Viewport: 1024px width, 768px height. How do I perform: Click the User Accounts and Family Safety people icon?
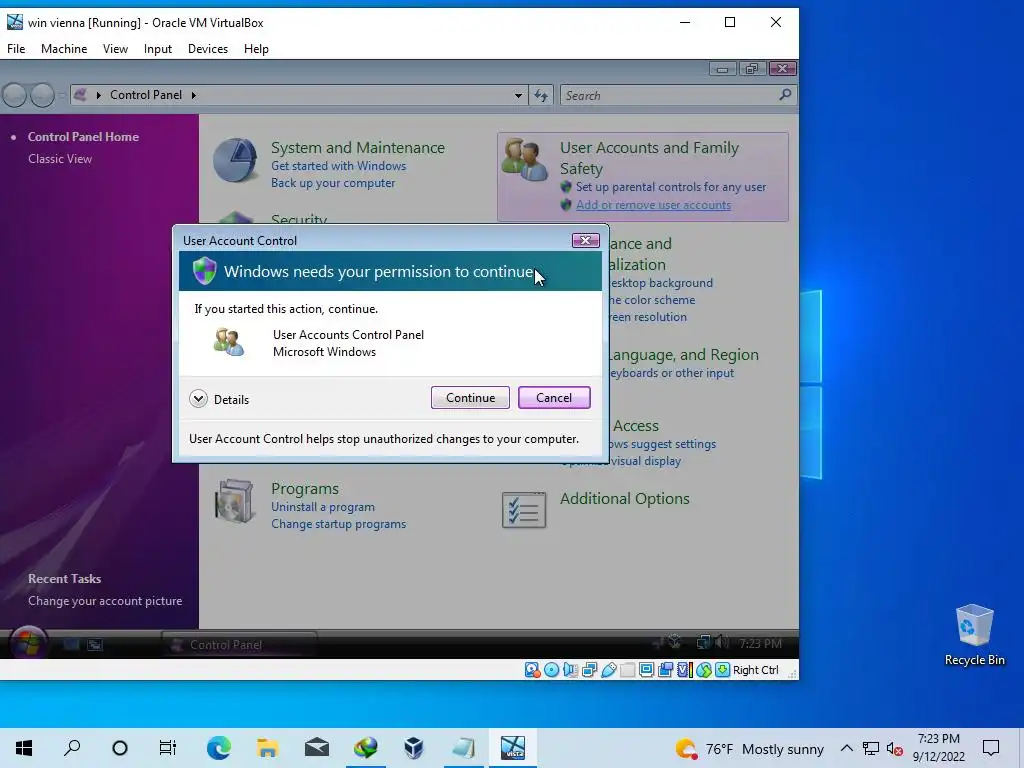(525, 159)
